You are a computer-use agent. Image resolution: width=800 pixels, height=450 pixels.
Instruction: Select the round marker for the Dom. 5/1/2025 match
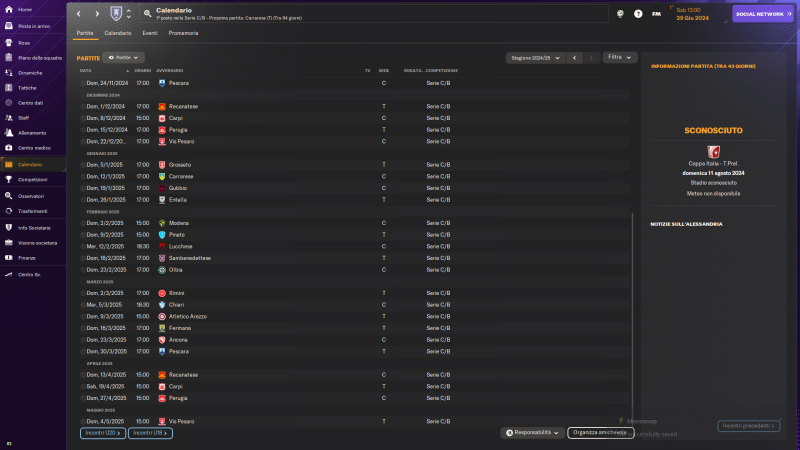(83, 164)
